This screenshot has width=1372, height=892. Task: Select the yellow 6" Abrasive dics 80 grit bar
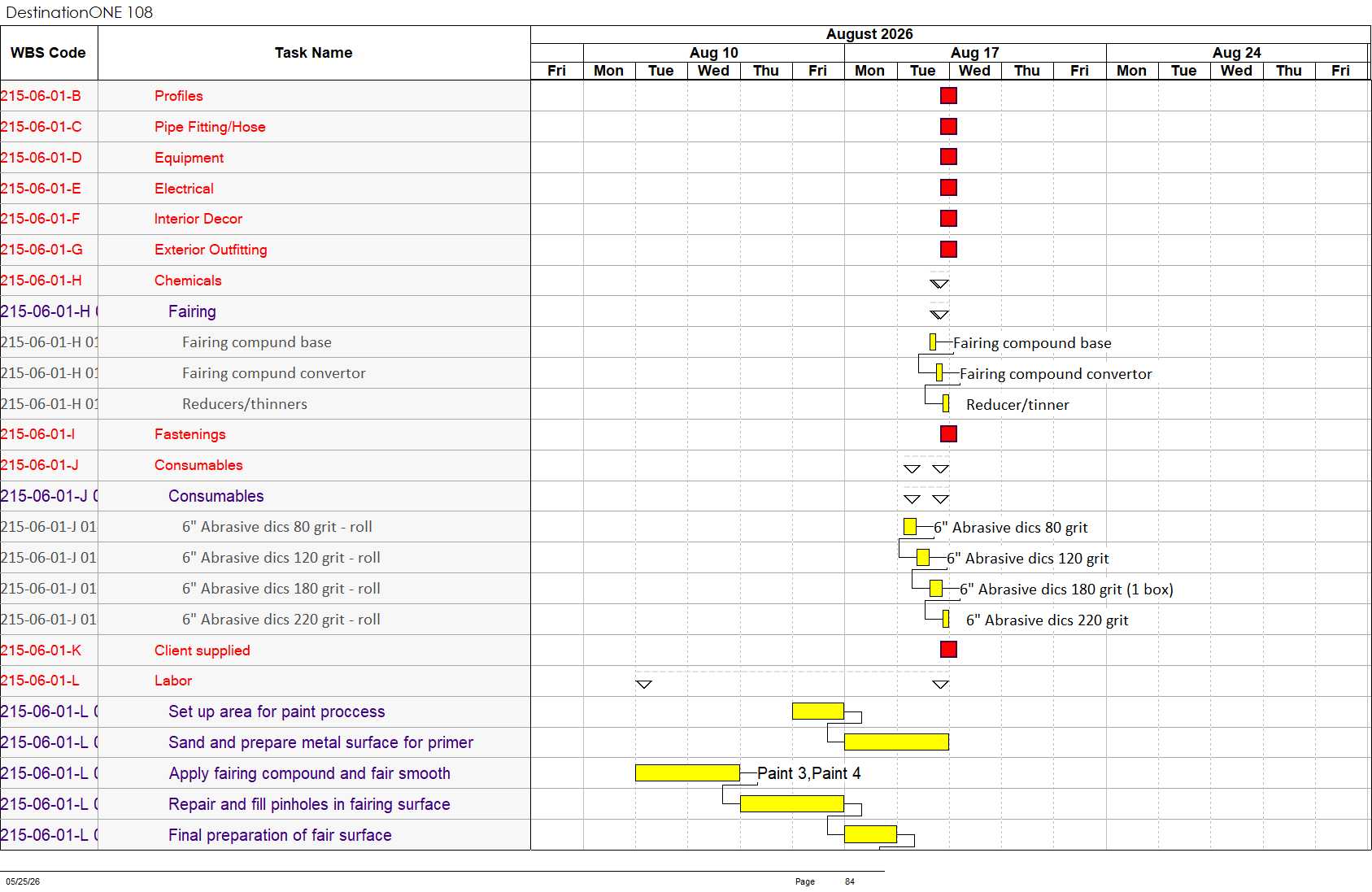pos(910,527)
